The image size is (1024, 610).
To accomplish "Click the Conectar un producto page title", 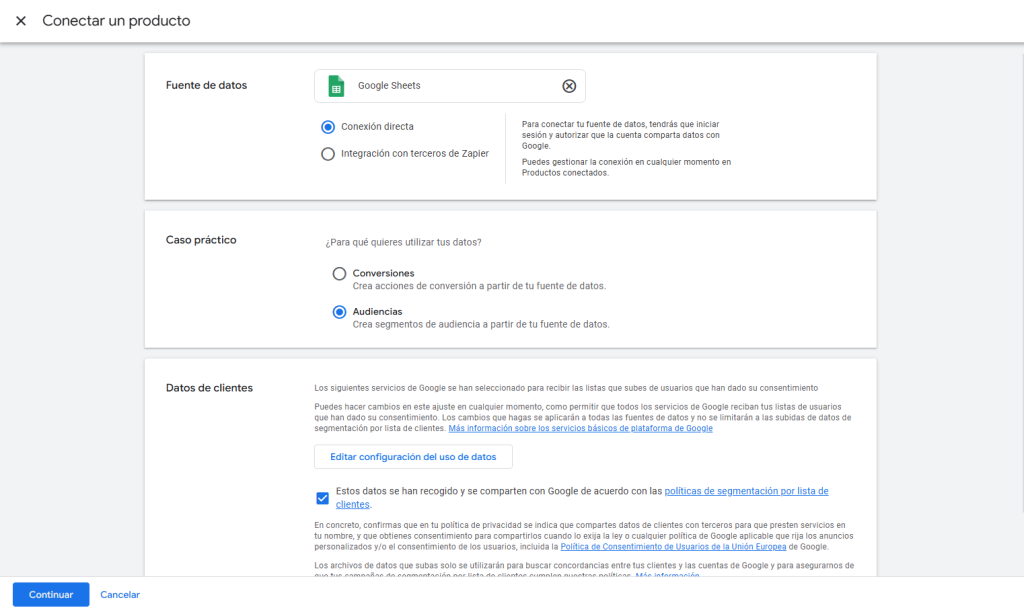I will click(116, 21).
